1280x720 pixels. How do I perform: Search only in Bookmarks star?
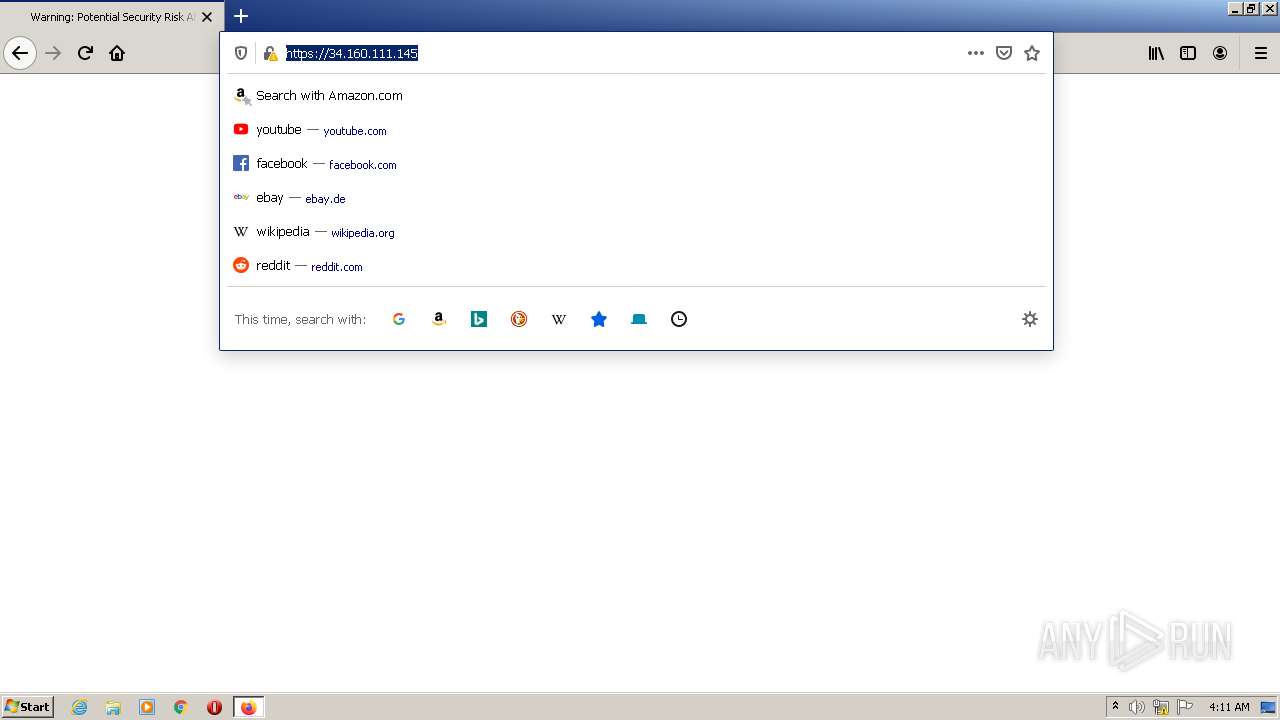599,319
